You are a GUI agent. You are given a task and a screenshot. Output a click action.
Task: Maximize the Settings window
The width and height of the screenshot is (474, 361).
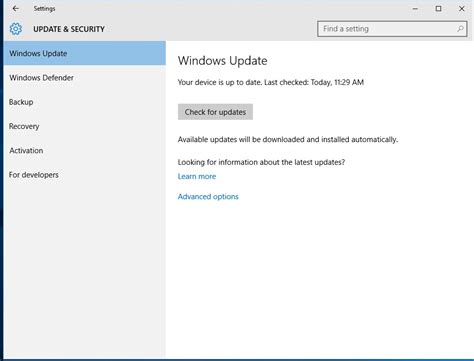pos(438,9)
